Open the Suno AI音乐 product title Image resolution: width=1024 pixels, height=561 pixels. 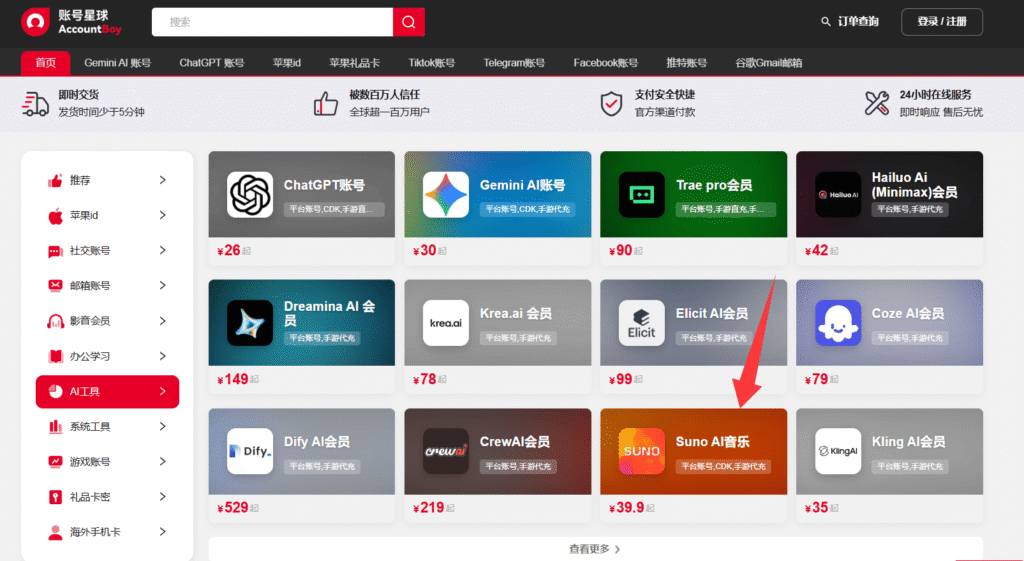[712, 442]
